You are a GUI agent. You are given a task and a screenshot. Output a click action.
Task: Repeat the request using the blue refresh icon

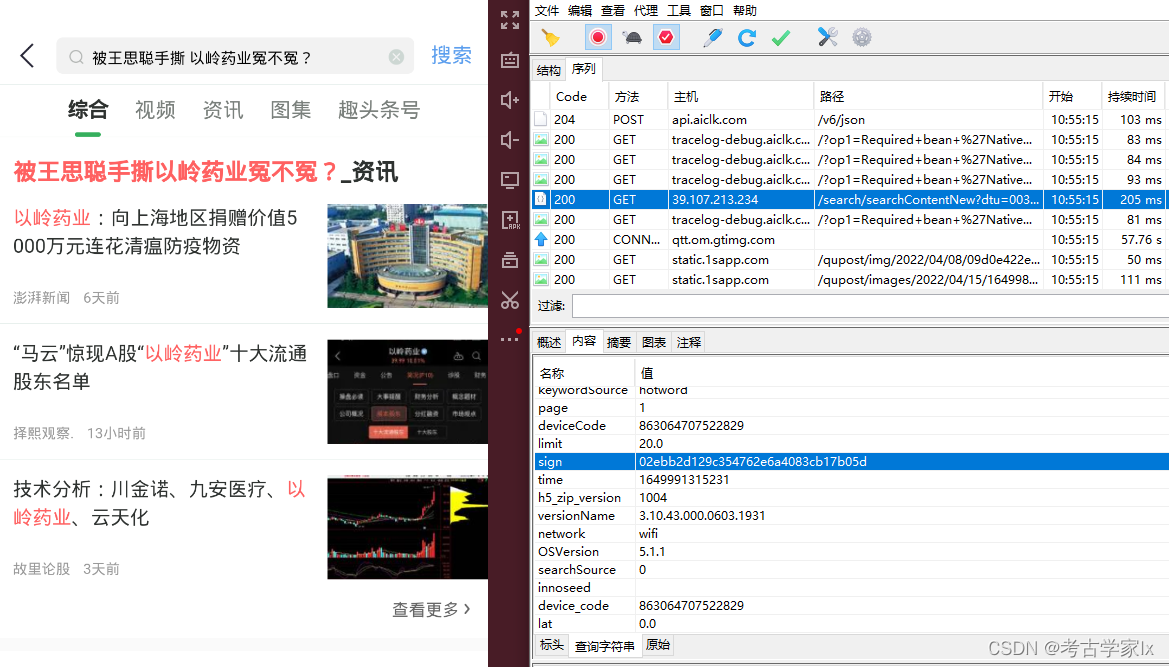tap(747, 38)
